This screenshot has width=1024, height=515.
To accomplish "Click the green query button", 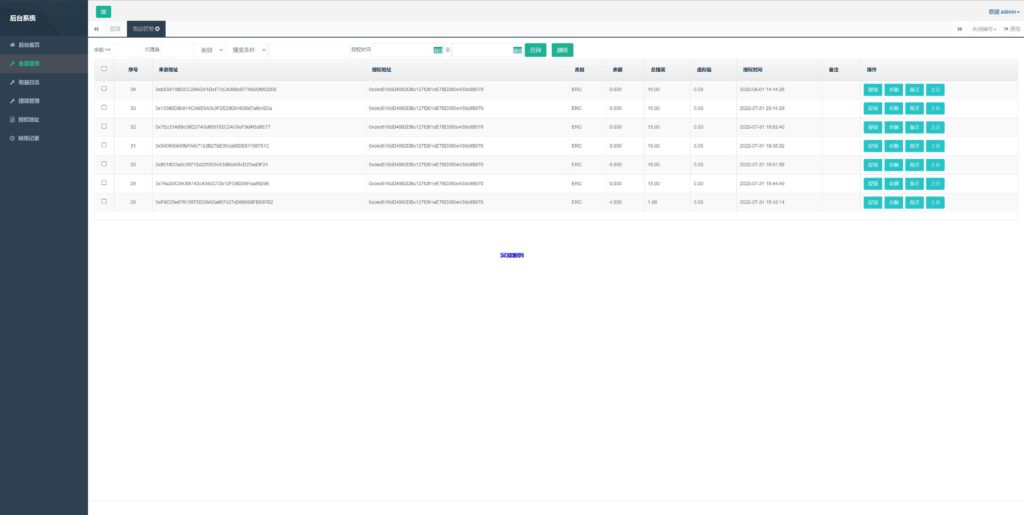I will [x=535, y=49].
